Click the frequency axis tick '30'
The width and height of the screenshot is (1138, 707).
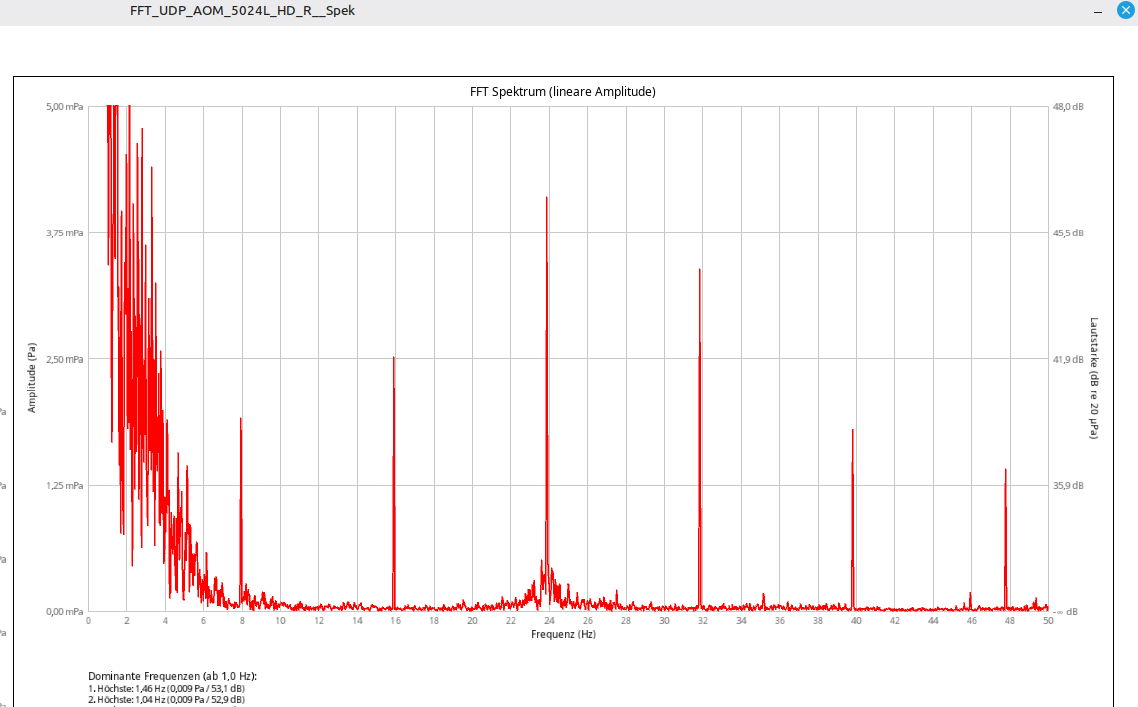[x=664, y=621]
